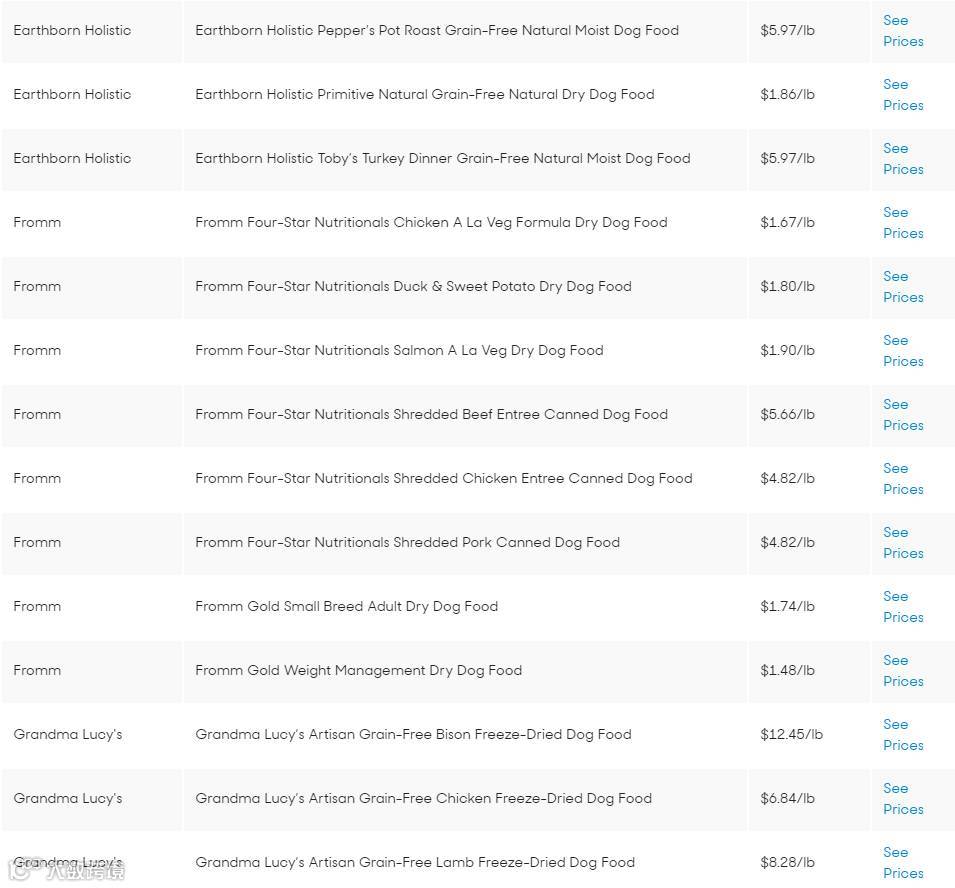Select Earthborn Holistic Pepper's Pot Roast product name
Screen dimensions: 955x888
pos(437,30)
